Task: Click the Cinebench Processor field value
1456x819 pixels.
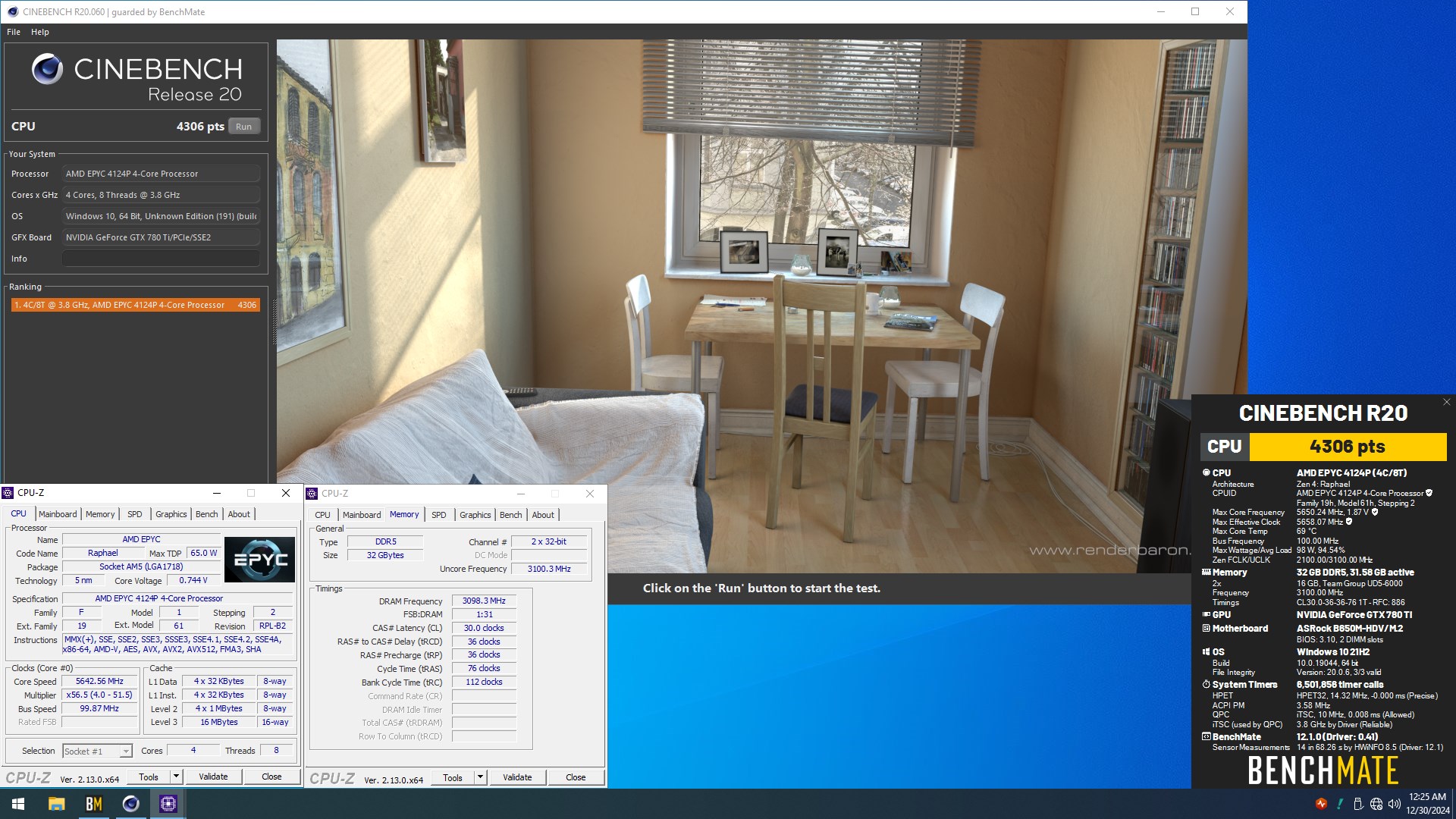Action: click(x=161, y=174)
